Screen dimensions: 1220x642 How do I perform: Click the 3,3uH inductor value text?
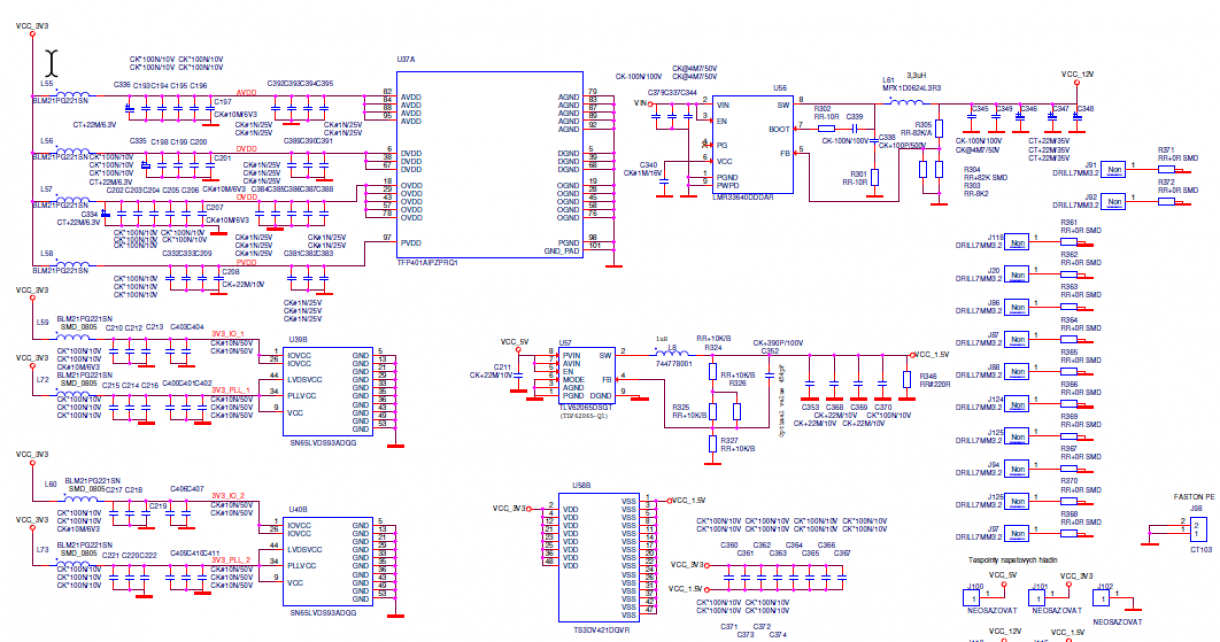917,74
